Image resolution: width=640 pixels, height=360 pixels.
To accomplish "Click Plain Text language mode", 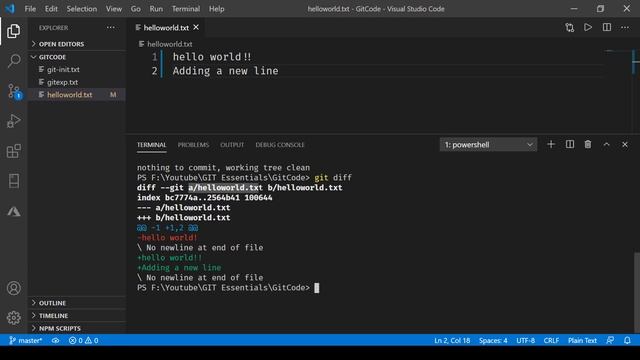I will (582, 340).
